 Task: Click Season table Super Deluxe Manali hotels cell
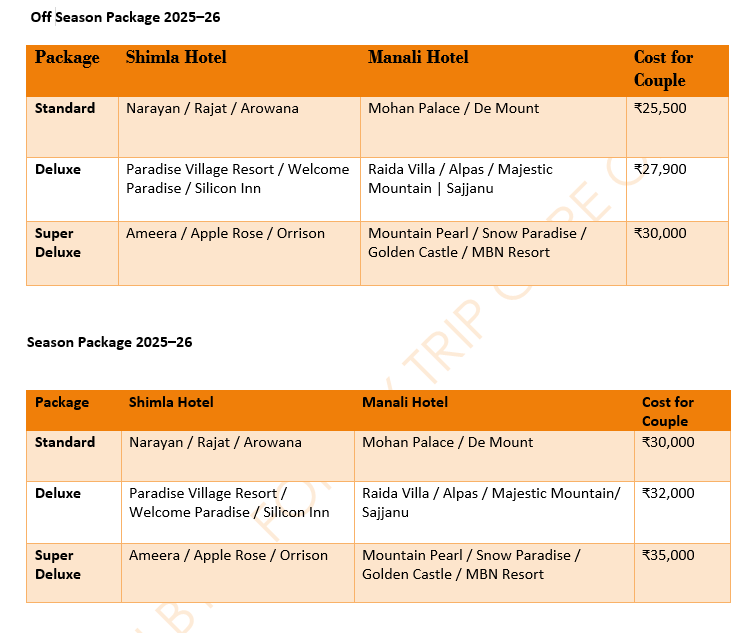[470, 565]
